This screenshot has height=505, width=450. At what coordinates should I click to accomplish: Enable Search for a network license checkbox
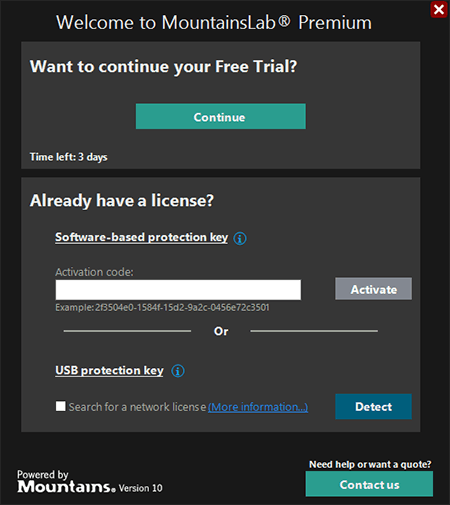click(61, 406)
